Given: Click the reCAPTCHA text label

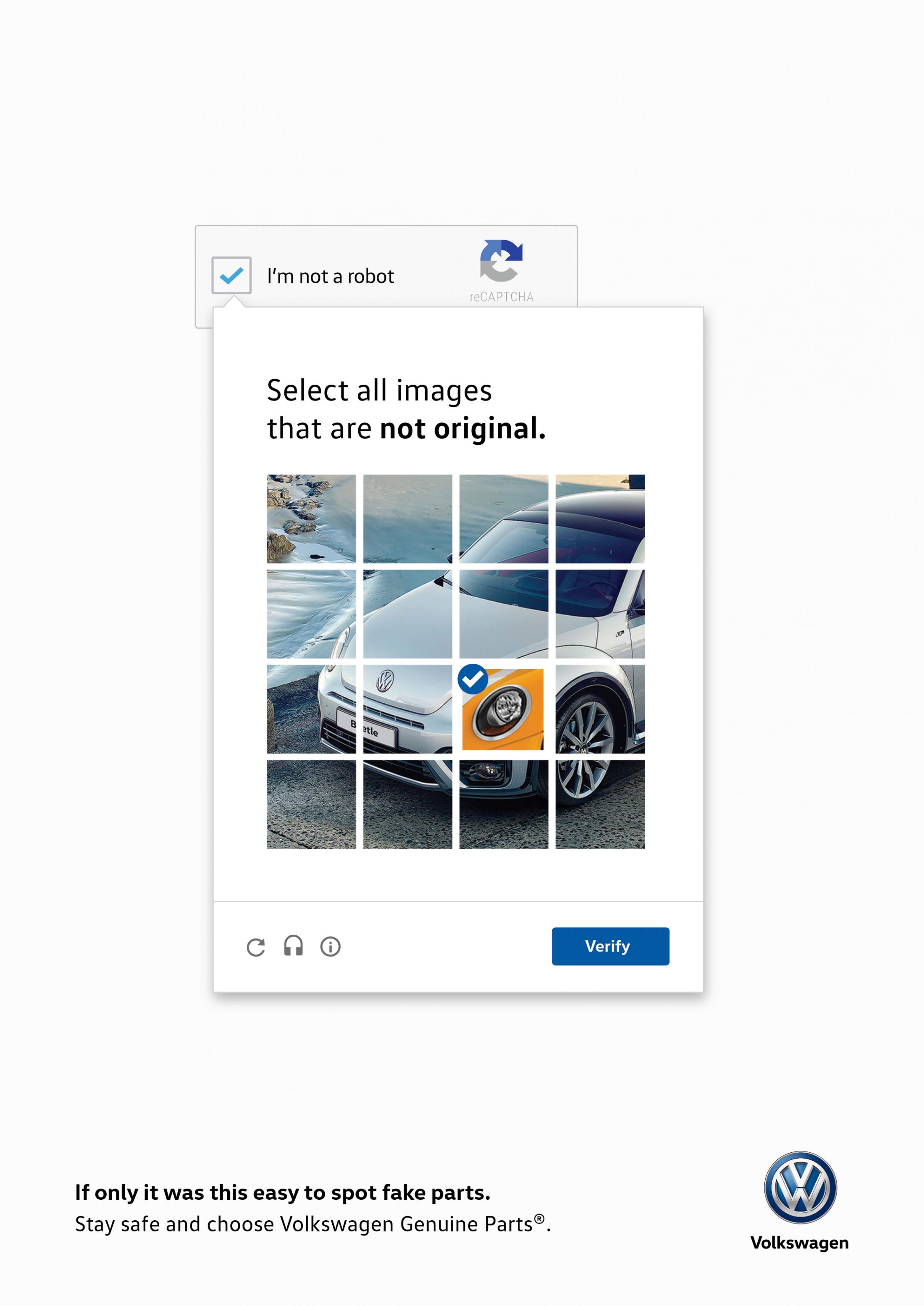Looking at the screenshot, I should [501, 297].
